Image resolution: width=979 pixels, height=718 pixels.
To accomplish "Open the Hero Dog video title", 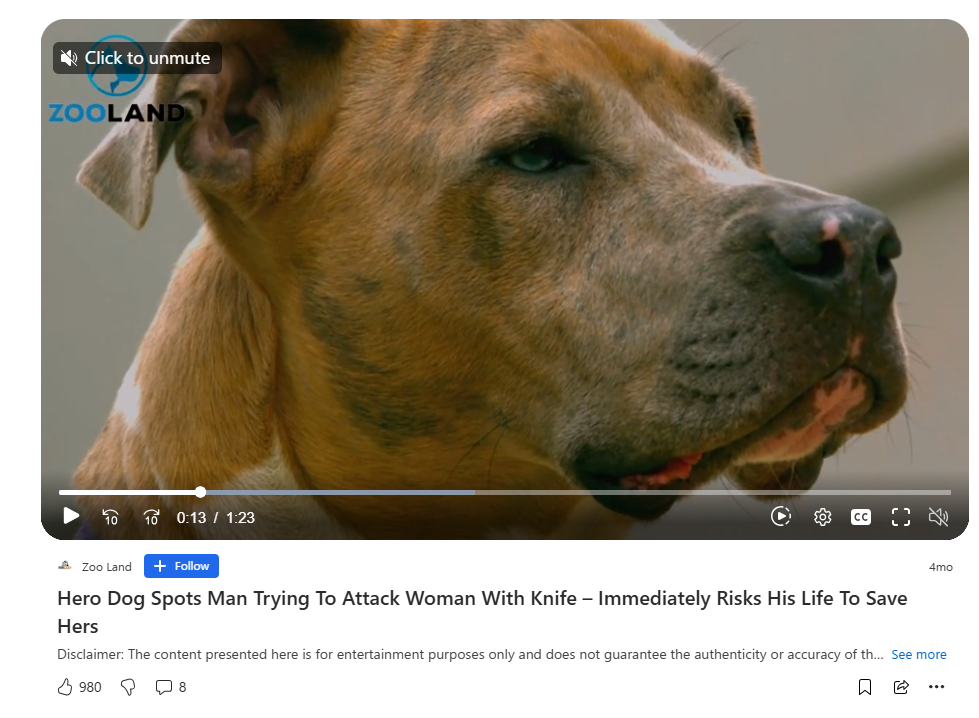I will tap(482, 612).
